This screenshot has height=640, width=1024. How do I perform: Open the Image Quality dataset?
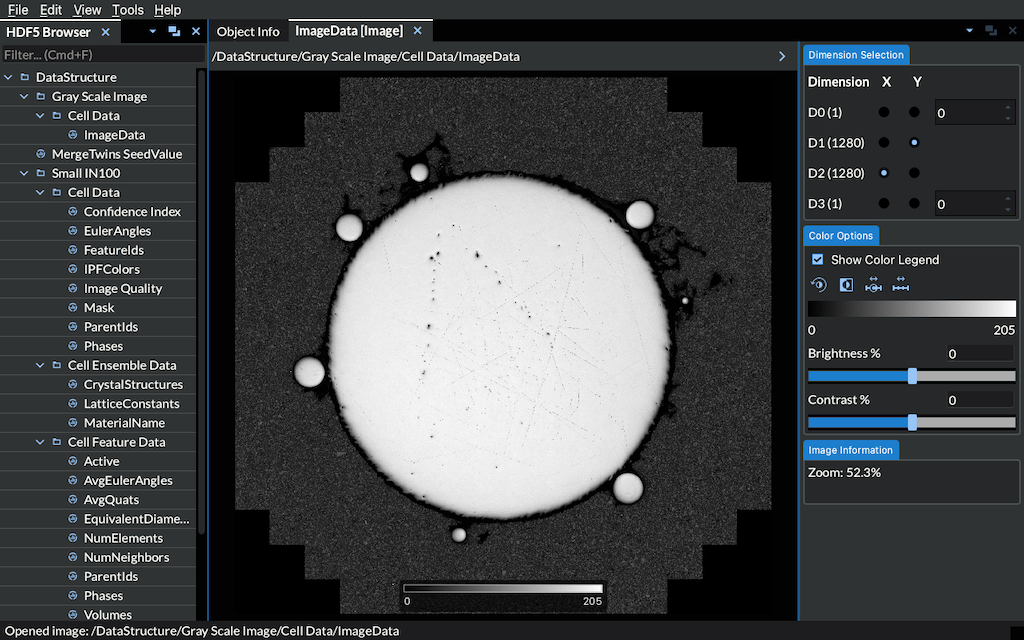pyautogui.click(x=122, y=288)
